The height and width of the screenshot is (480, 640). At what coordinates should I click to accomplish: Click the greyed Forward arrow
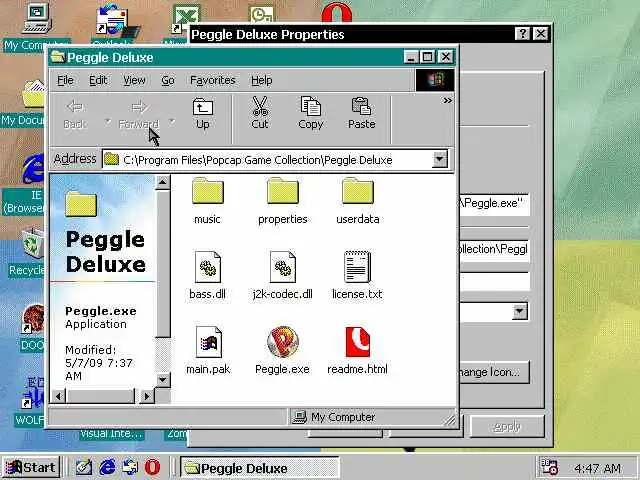139,107
